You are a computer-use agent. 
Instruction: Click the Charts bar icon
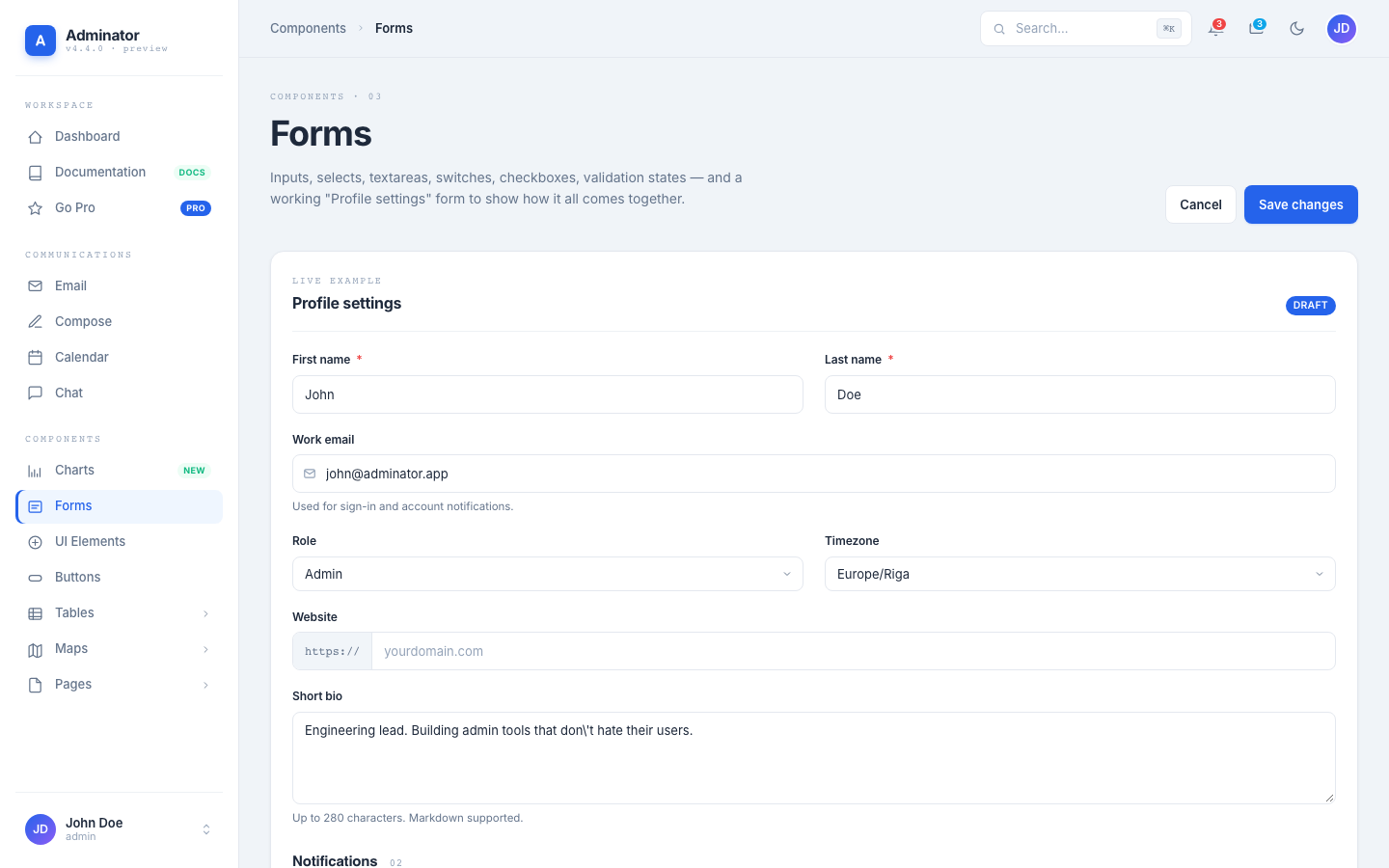pyautogui.click(x=35, y=471)
